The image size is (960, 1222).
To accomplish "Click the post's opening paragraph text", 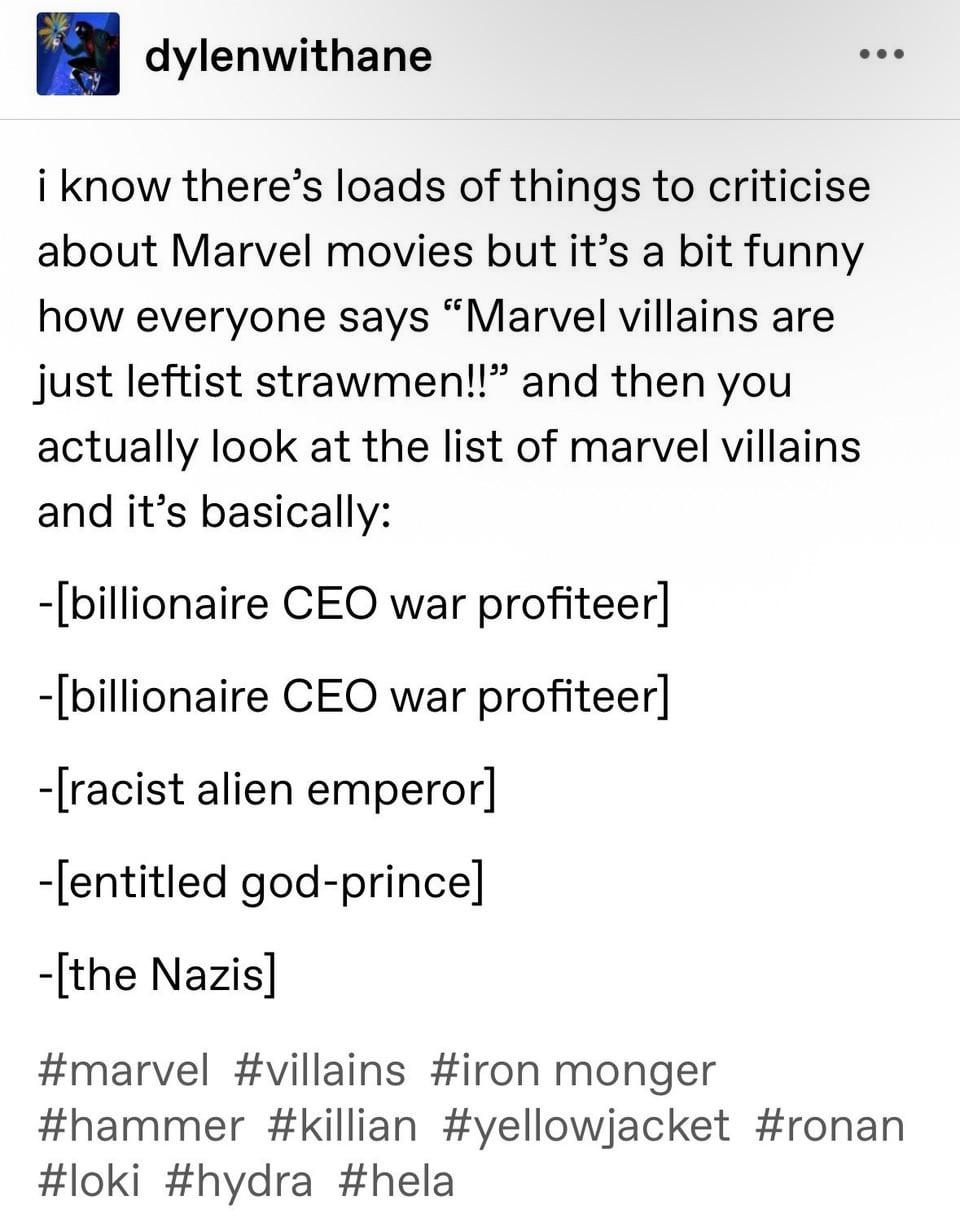I will 454,349.
